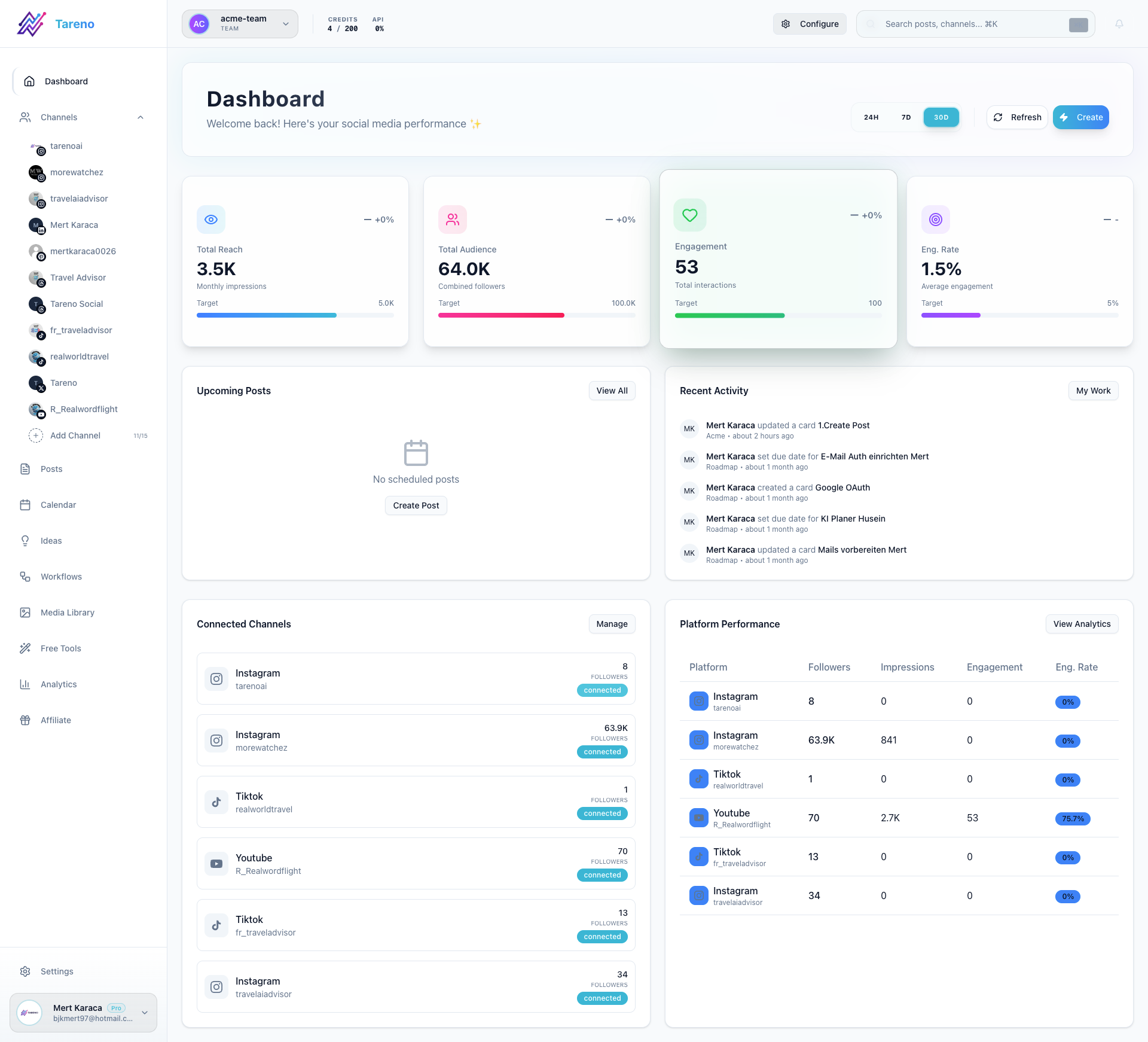Open the Workflows panel
Screen dimensions: 1148x1042
(x=60, y=576)
